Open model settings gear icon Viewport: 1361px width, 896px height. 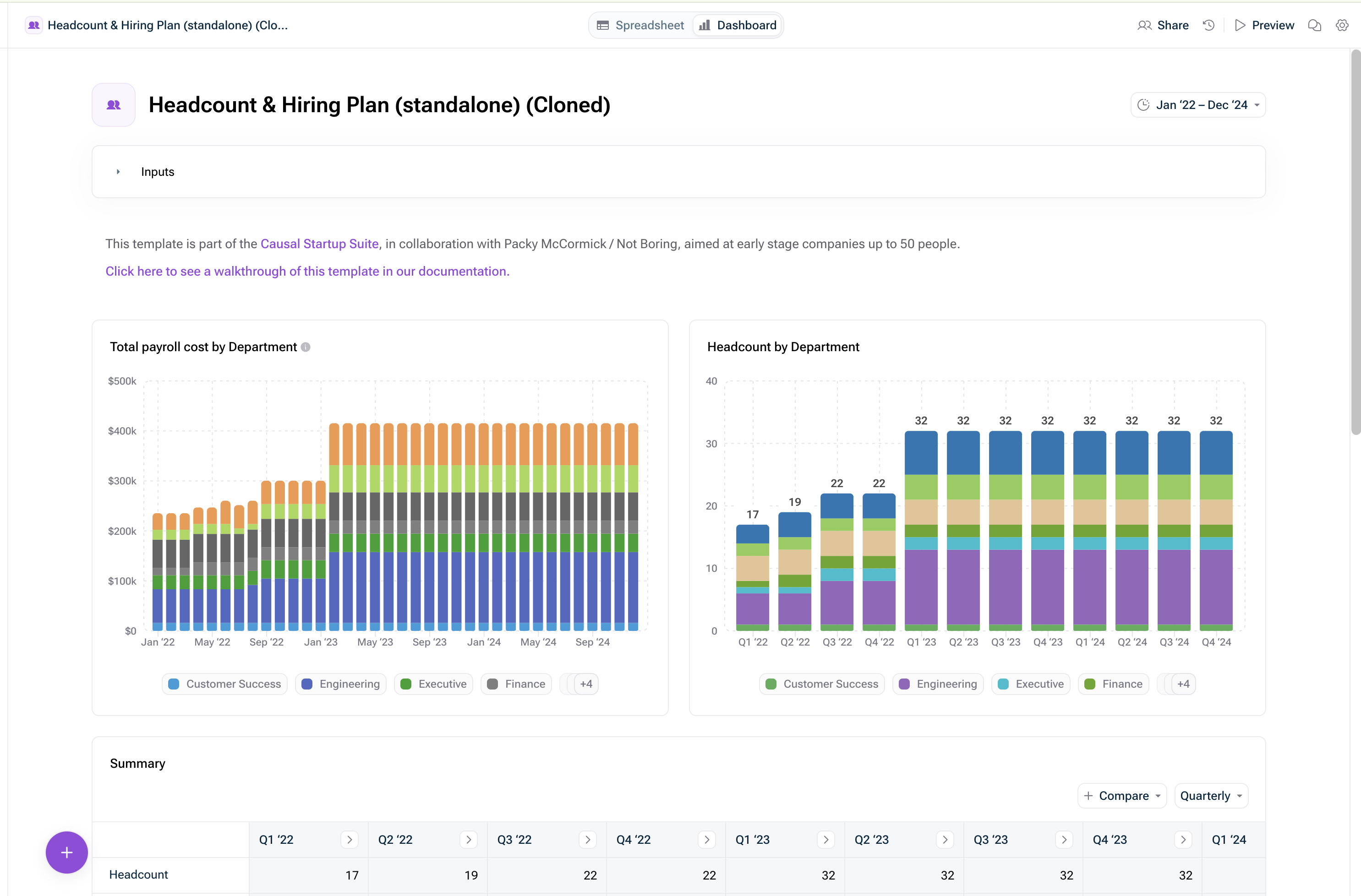point(1342,25)
